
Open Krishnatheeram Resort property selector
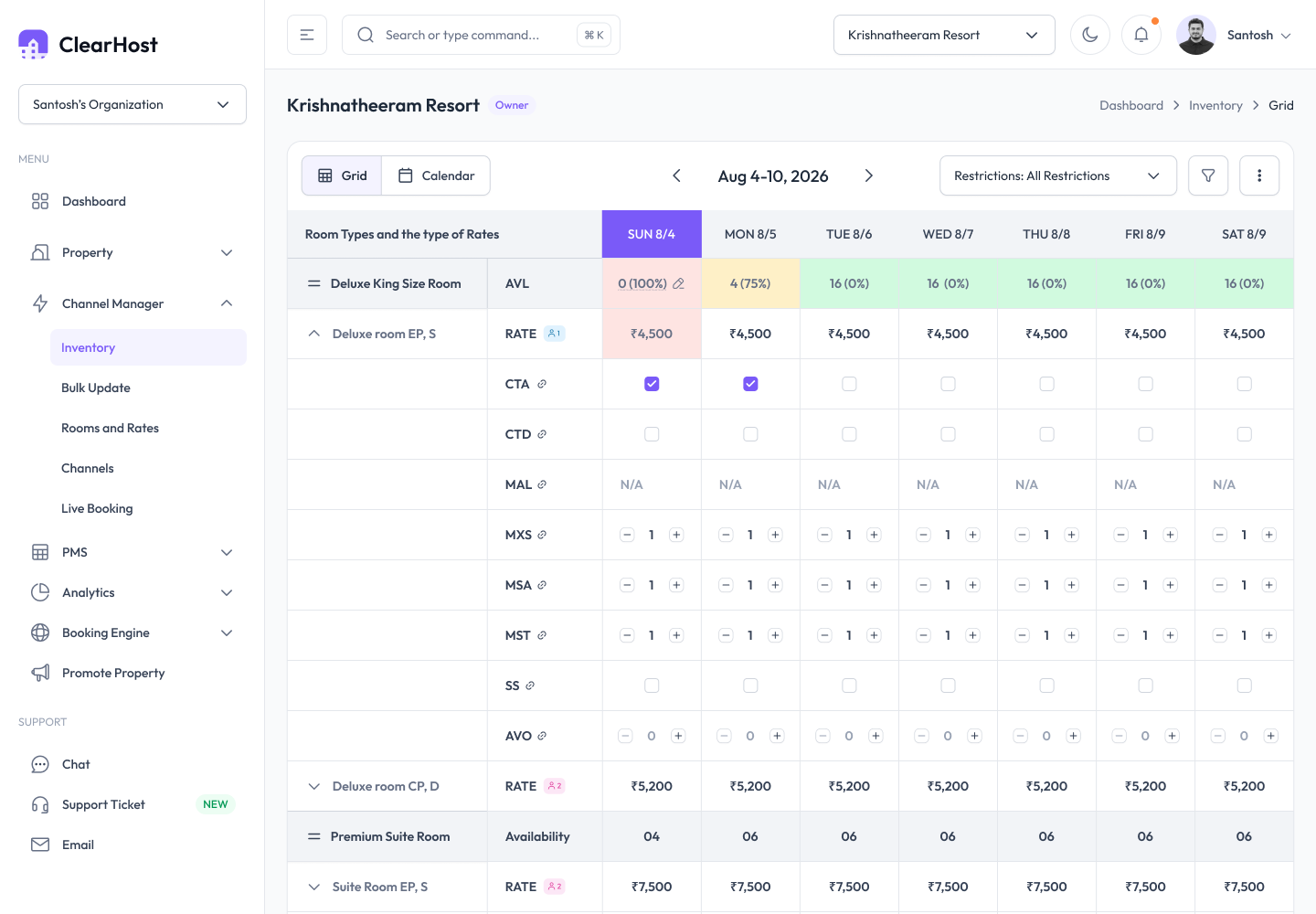tap(944, 35)
